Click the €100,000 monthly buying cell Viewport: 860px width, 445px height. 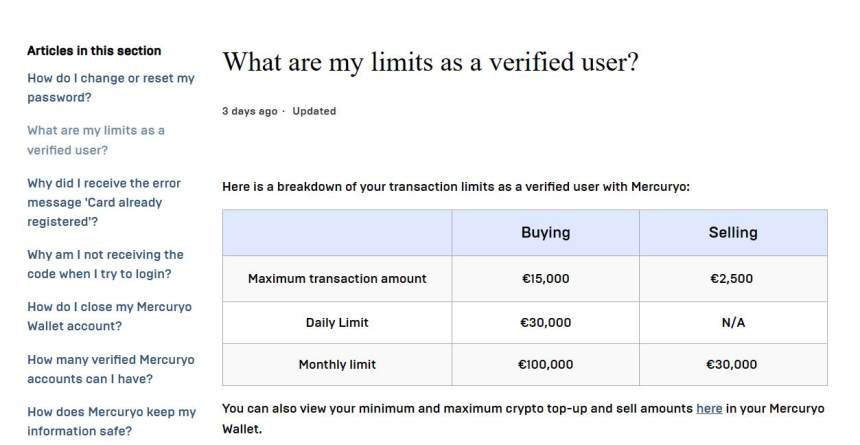pyautogui.click(x=545, y=365)
